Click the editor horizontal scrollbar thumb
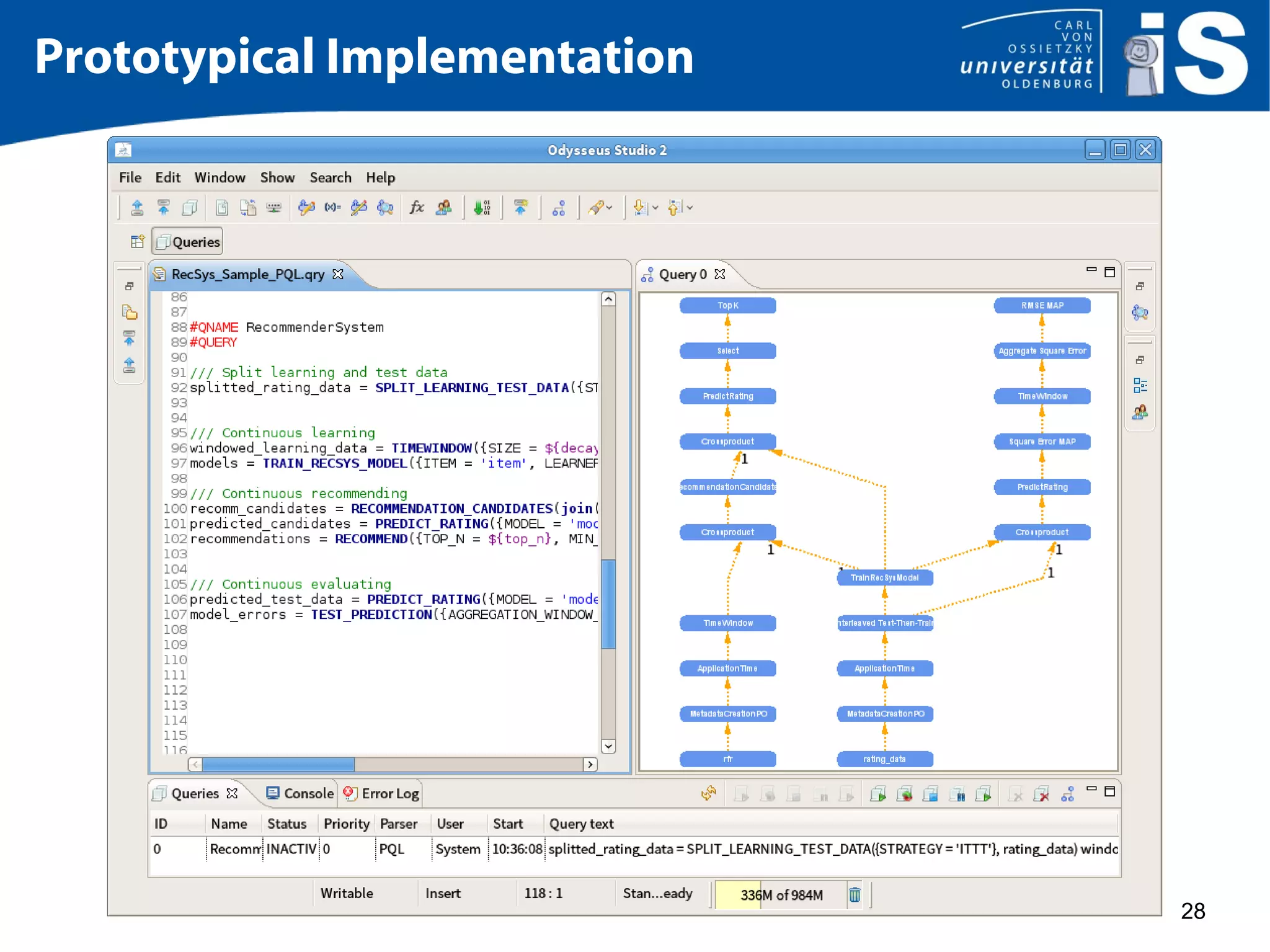Image resolution: width=1270 pixels, height=952 pixels. click(x=278, y=765)
